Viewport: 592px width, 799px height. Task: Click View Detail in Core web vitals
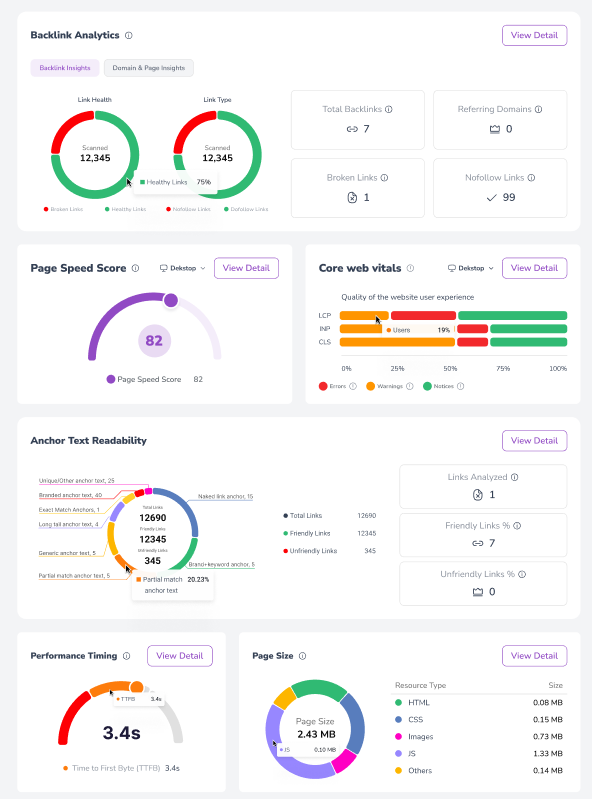534,268
